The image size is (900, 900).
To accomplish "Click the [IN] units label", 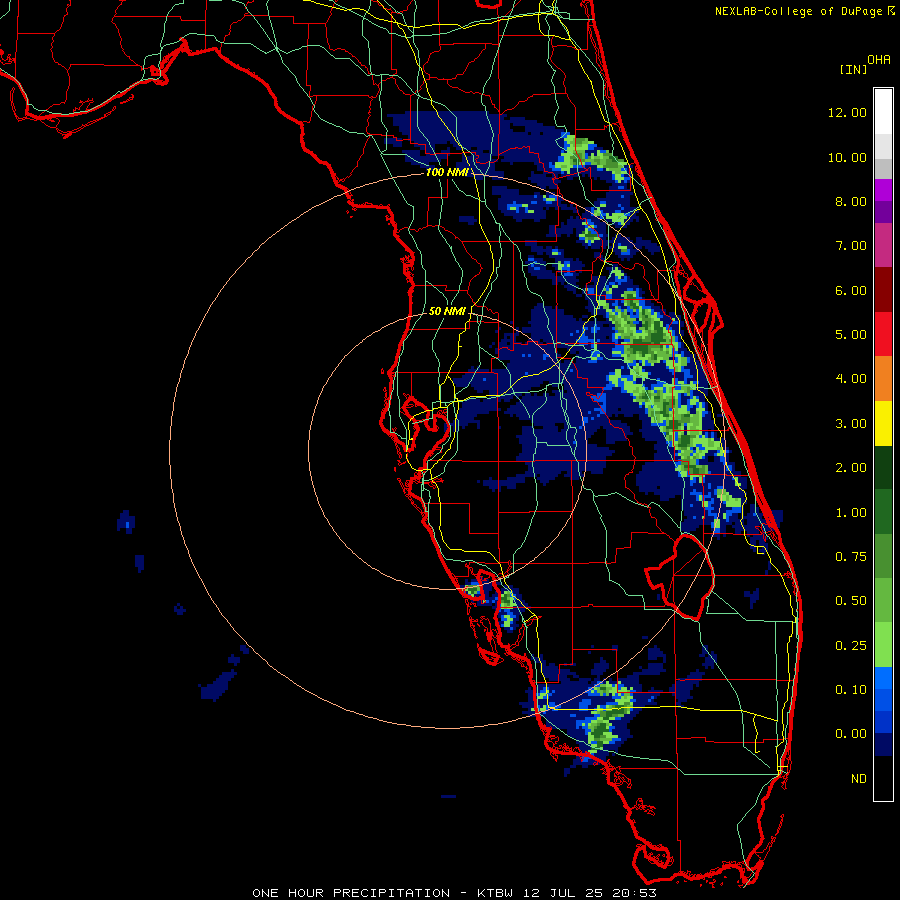I will pyautogui.click(x=853, y=69).
